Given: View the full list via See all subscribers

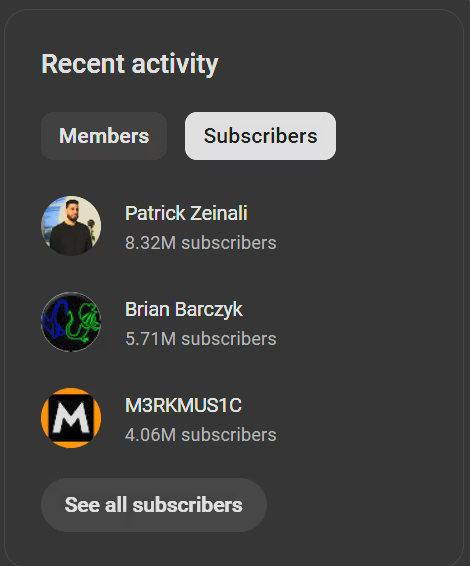Looking at the screenshot, I should coord(154,505).
